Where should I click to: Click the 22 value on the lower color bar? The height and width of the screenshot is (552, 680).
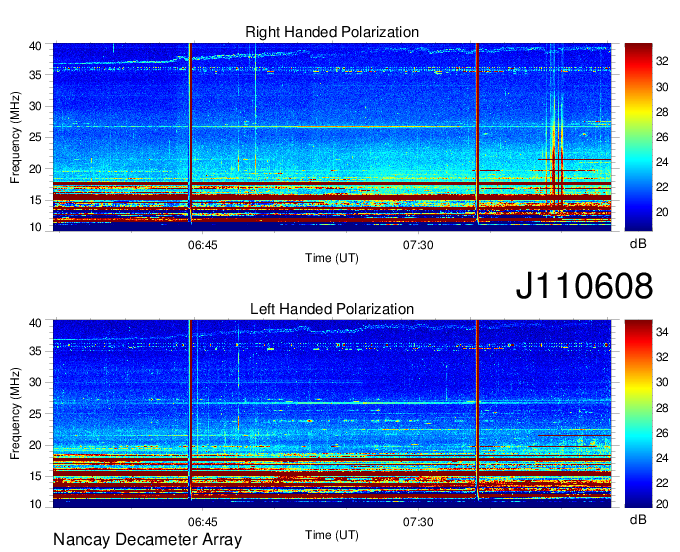[x=662, y=483]
